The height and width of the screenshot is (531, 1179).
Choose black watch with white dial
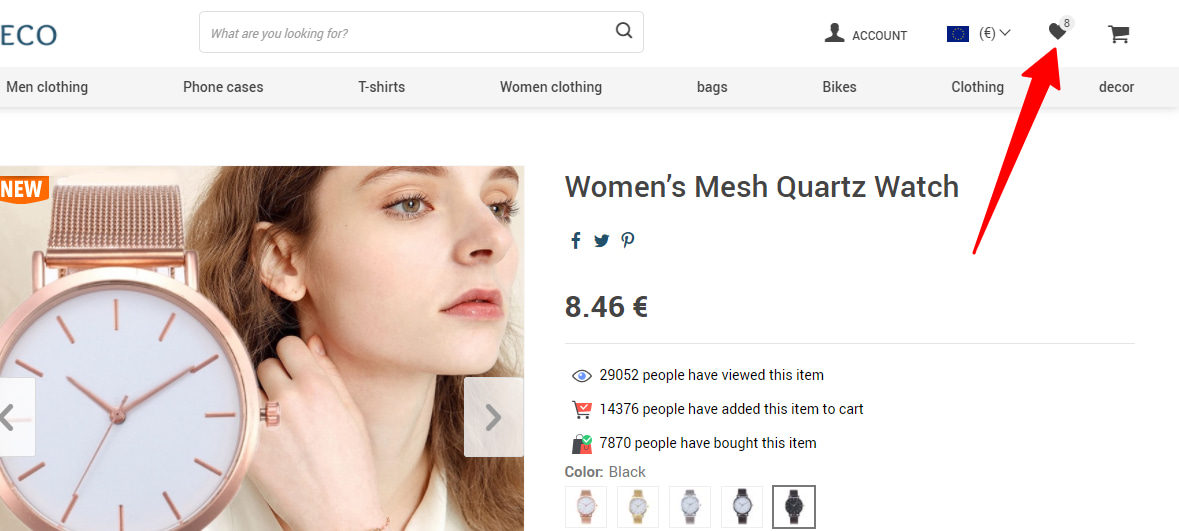742,507
